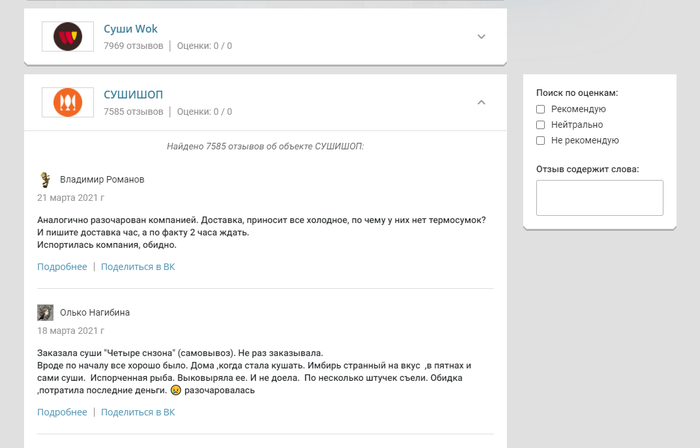
Task: Open Подробнее under Олько Нагибина's review
Action: pos(62,412)
